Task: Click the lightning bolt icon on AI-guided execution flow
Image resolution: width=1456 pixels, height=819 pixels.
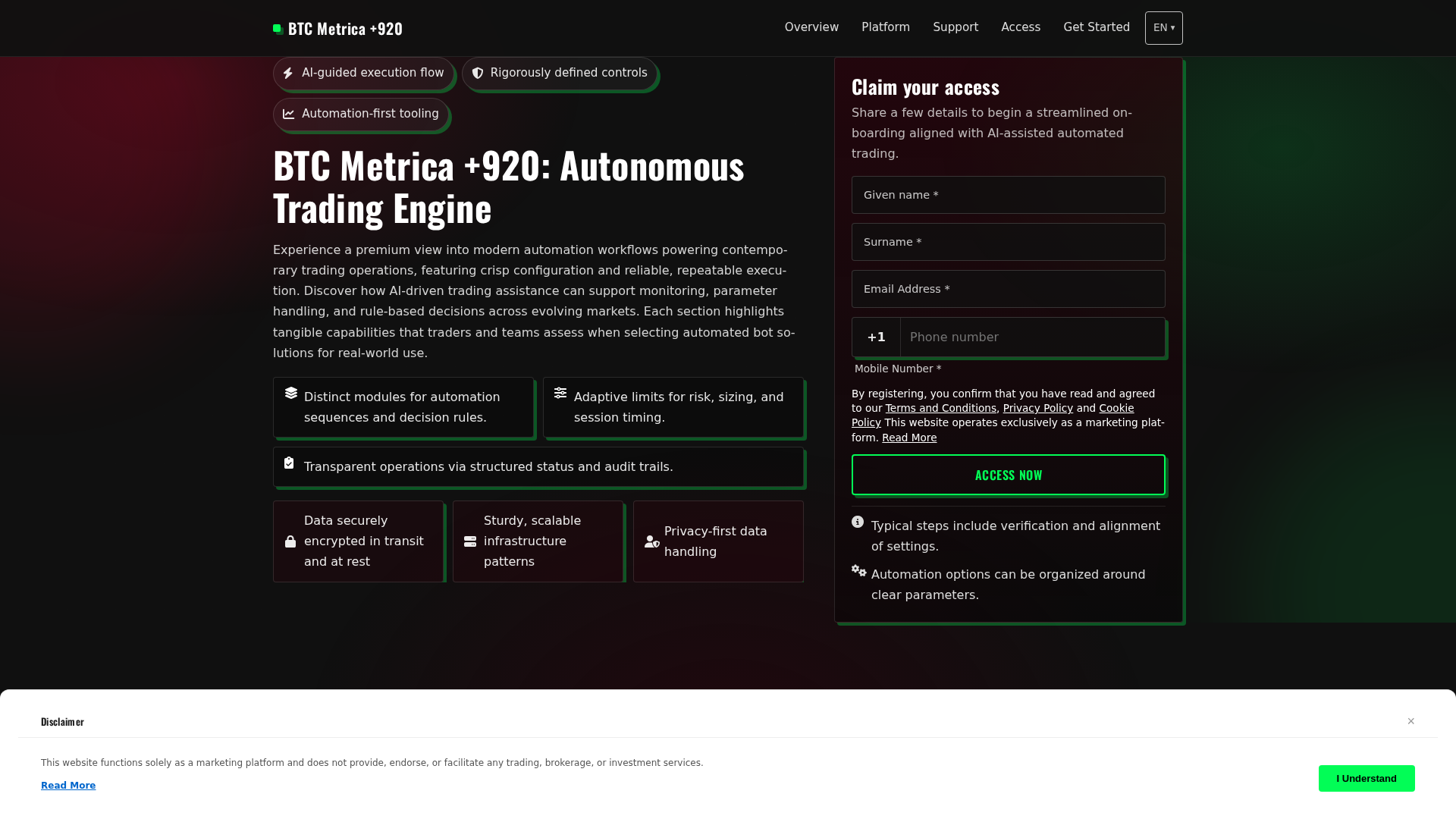Action: (x=288, y=74)
